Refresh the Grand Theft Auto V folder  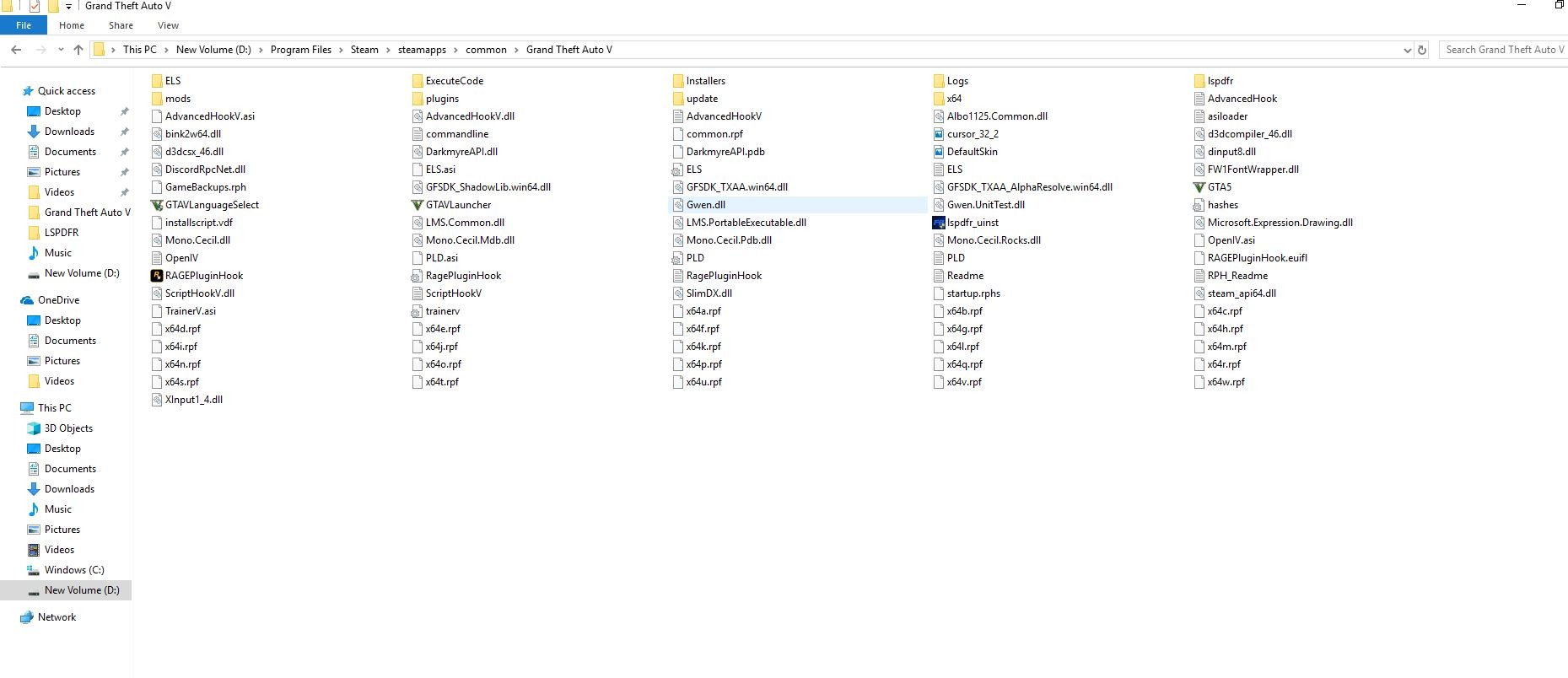pyautogui.click(x=1422, y=50)
